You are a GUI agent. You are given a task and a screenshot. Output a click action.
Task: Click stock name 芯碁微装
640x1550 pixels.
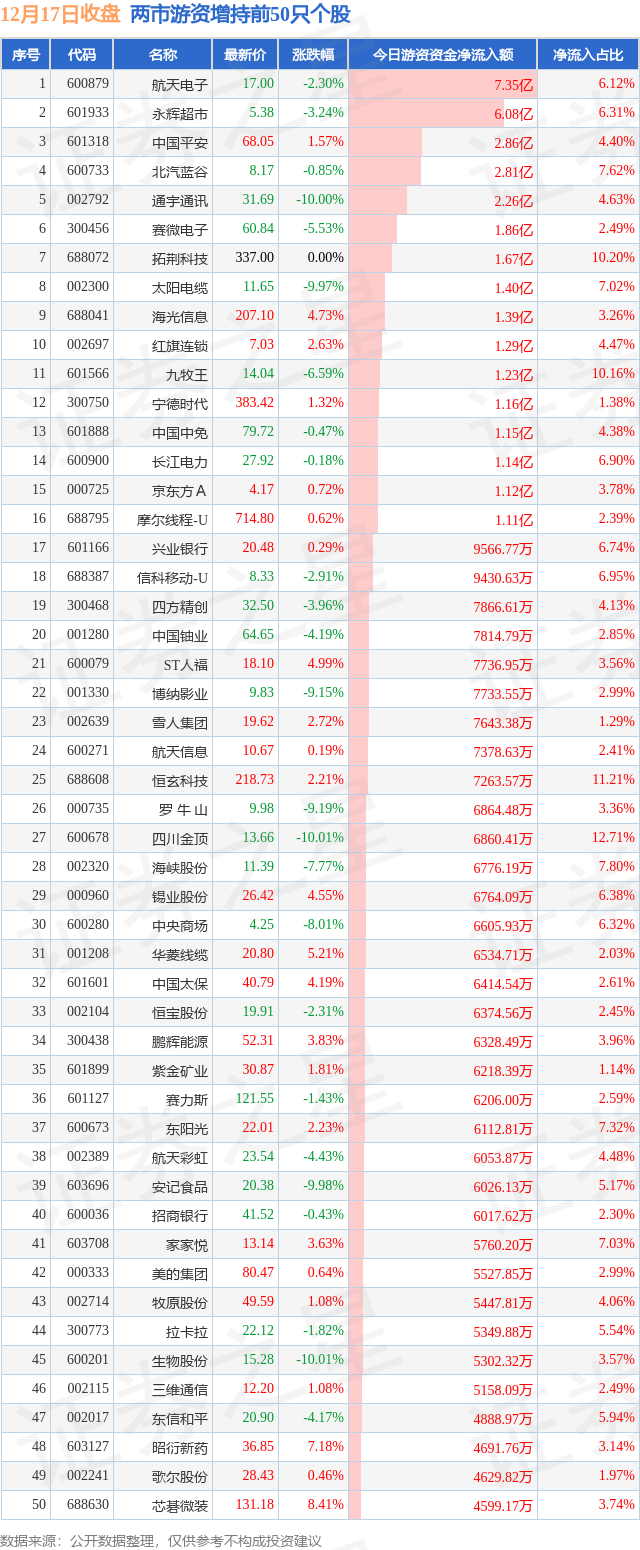(x=180, y=1505)
